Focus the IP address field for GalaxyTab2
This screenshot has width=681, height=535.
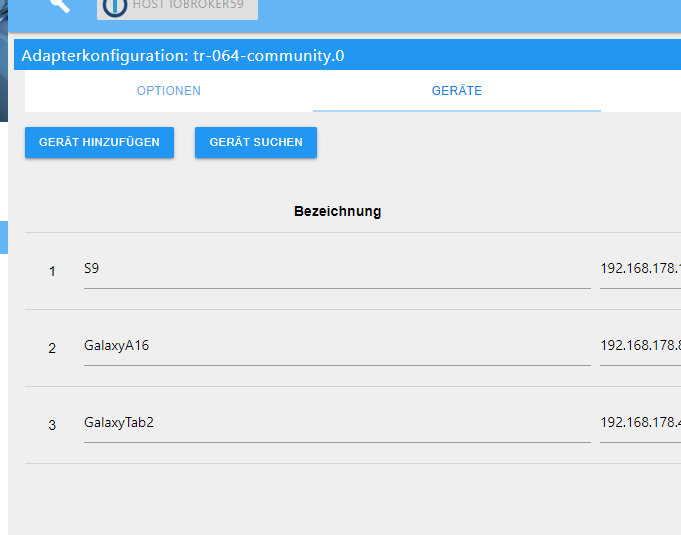coord(640,423)
